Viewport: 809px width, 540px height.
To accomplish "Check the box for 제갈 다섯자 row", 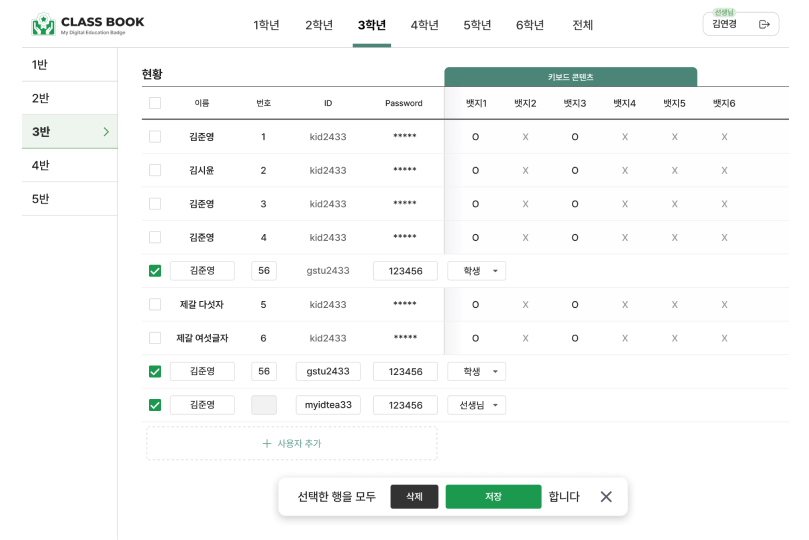I will [155, 304].
